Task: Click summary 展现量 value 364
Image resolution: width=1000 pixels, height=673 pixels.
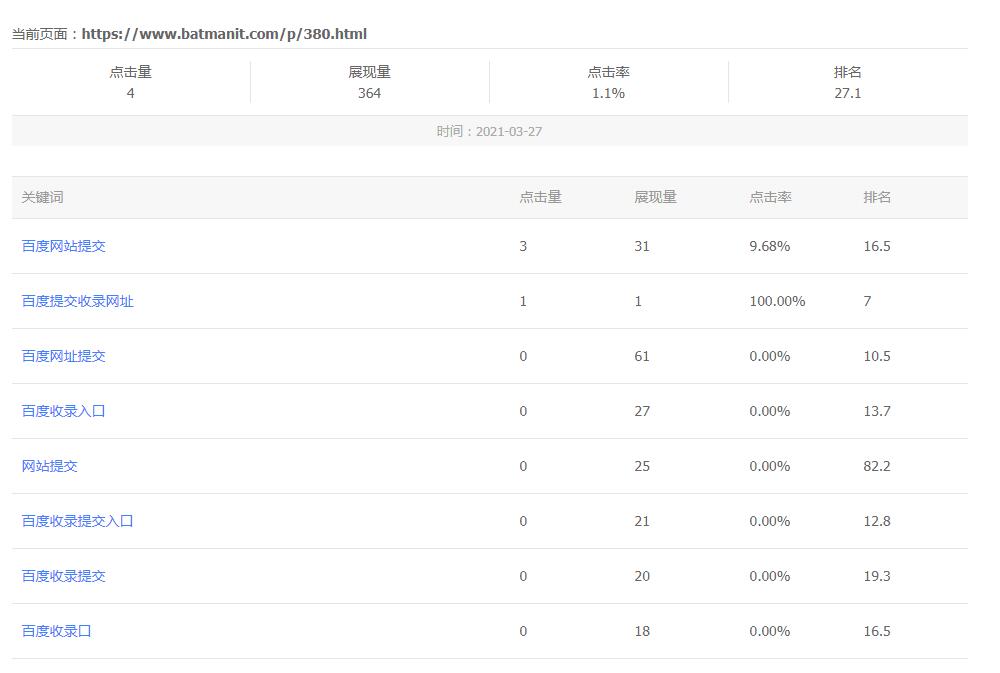Action: click(x=369, y=93)
